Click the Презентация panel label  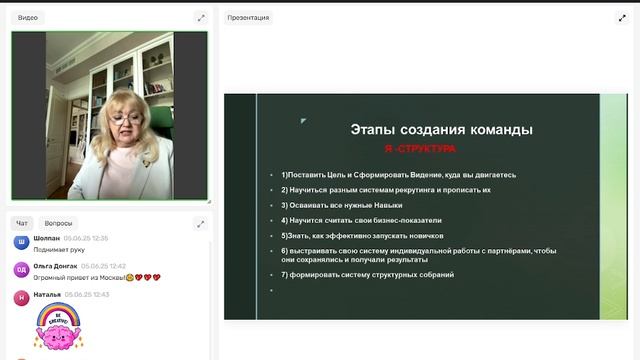coord(248,18)
